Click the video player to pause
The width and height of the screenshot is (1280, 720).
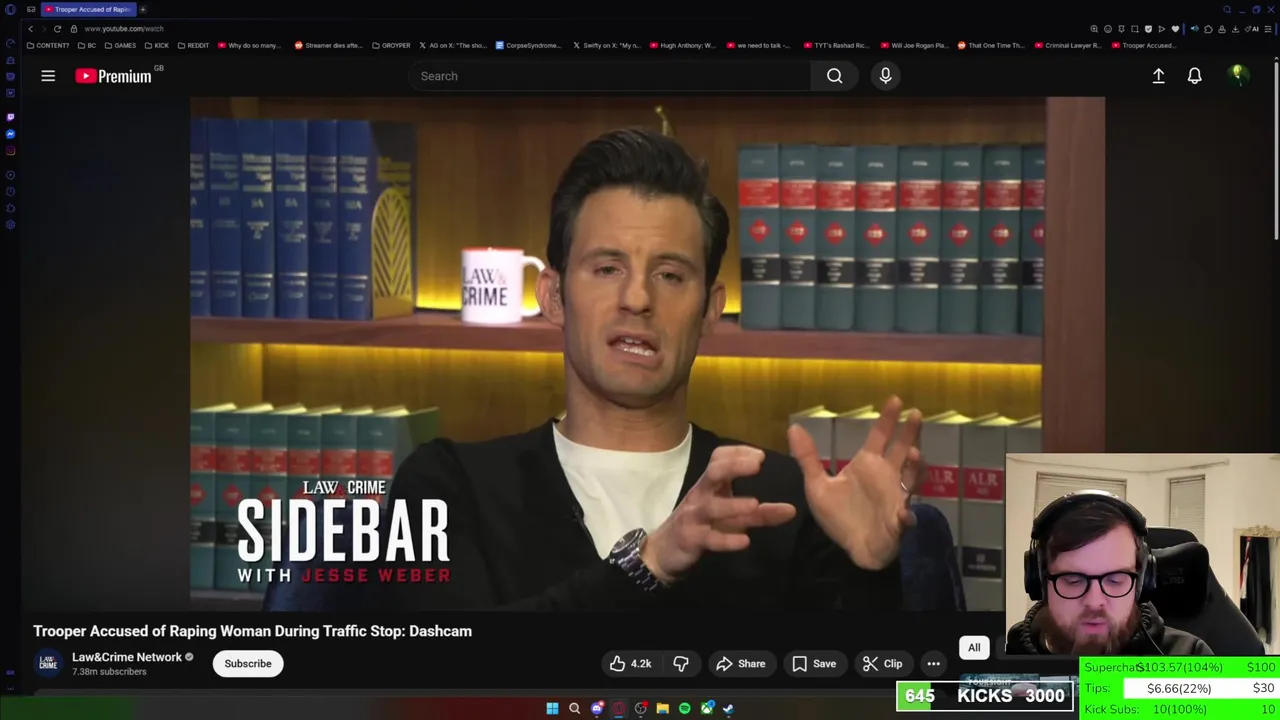pyautogui.click(x=647, y=353)
